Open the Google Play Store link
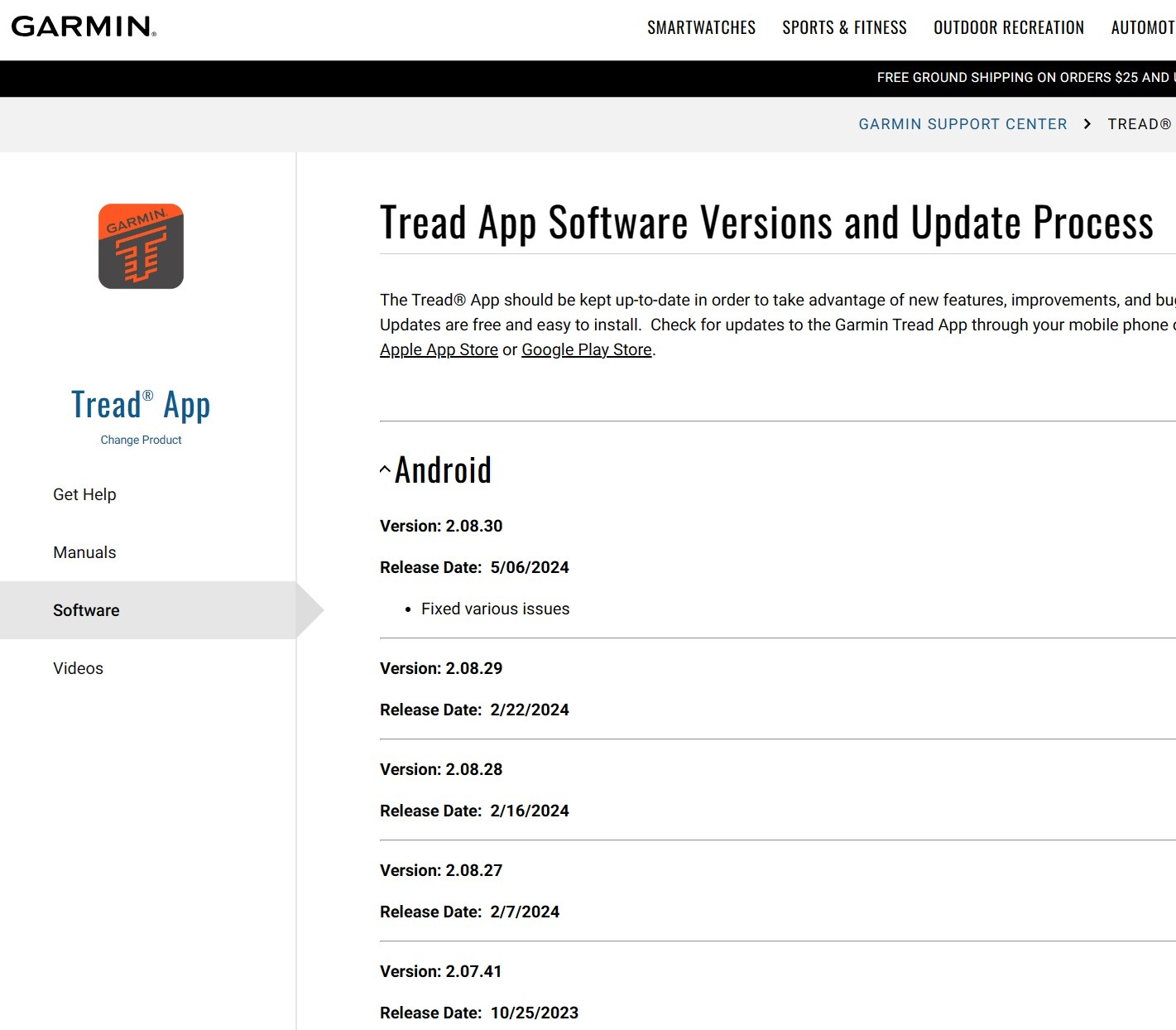The image size is (1176, 1030). coord(587,349)
